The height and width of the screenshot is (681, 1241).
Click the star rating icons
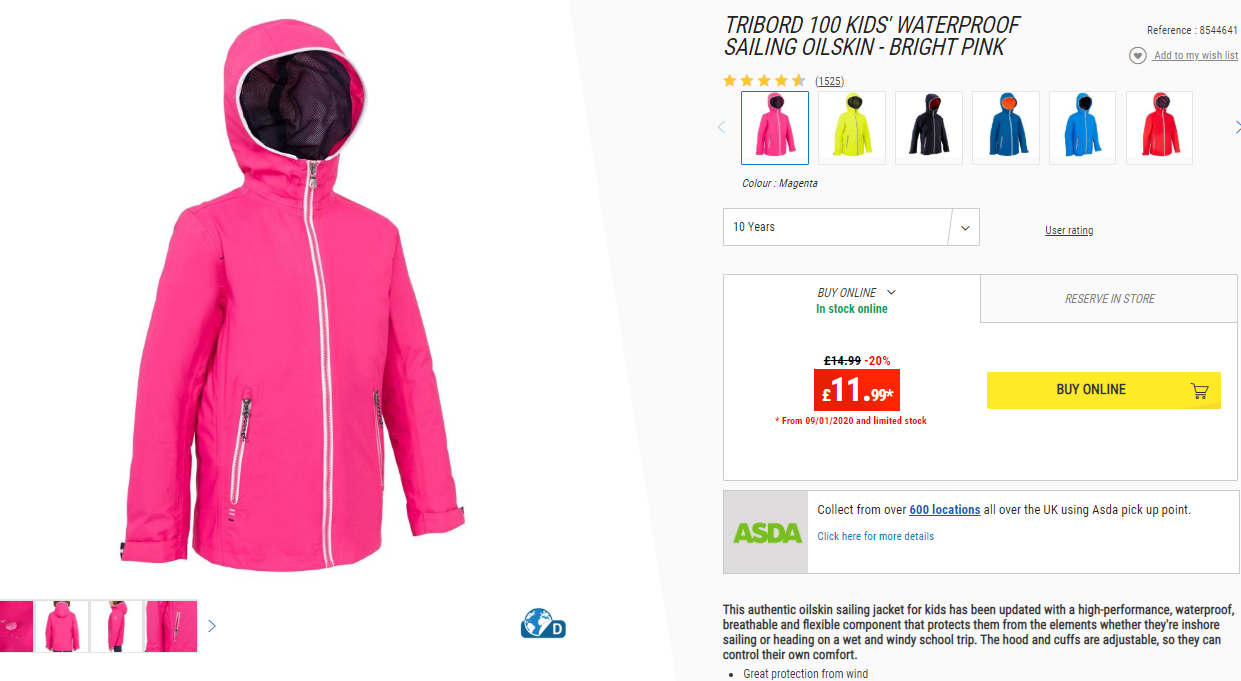pyautogui.click(x=764, y=81)
